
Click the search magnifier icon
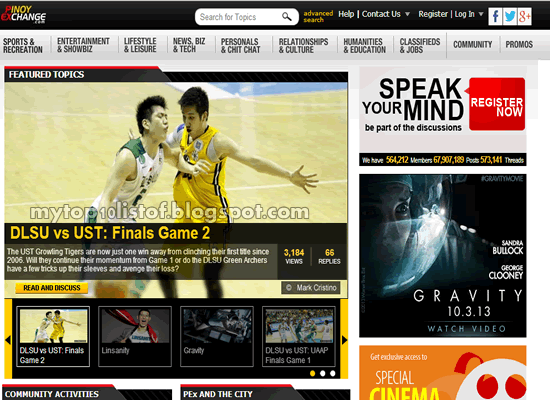pos(287,16)
